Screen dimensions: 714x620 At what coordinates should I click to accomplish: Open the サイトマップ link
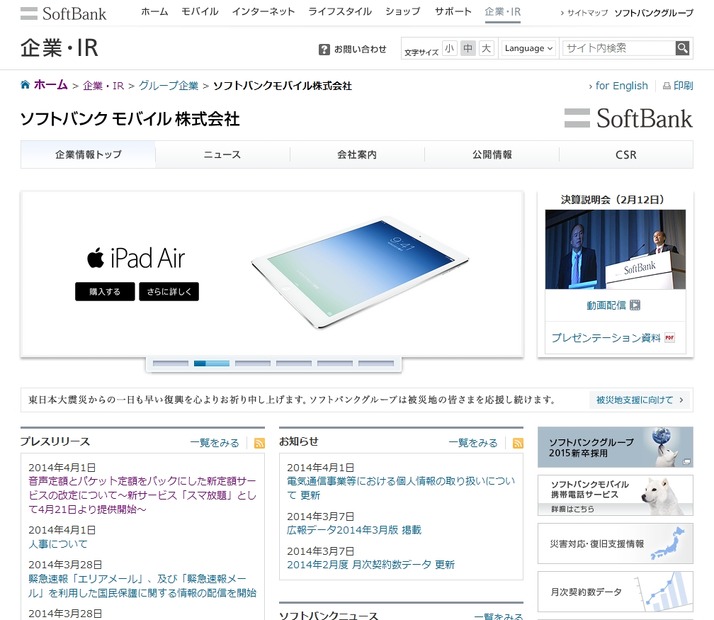point(587,13)
